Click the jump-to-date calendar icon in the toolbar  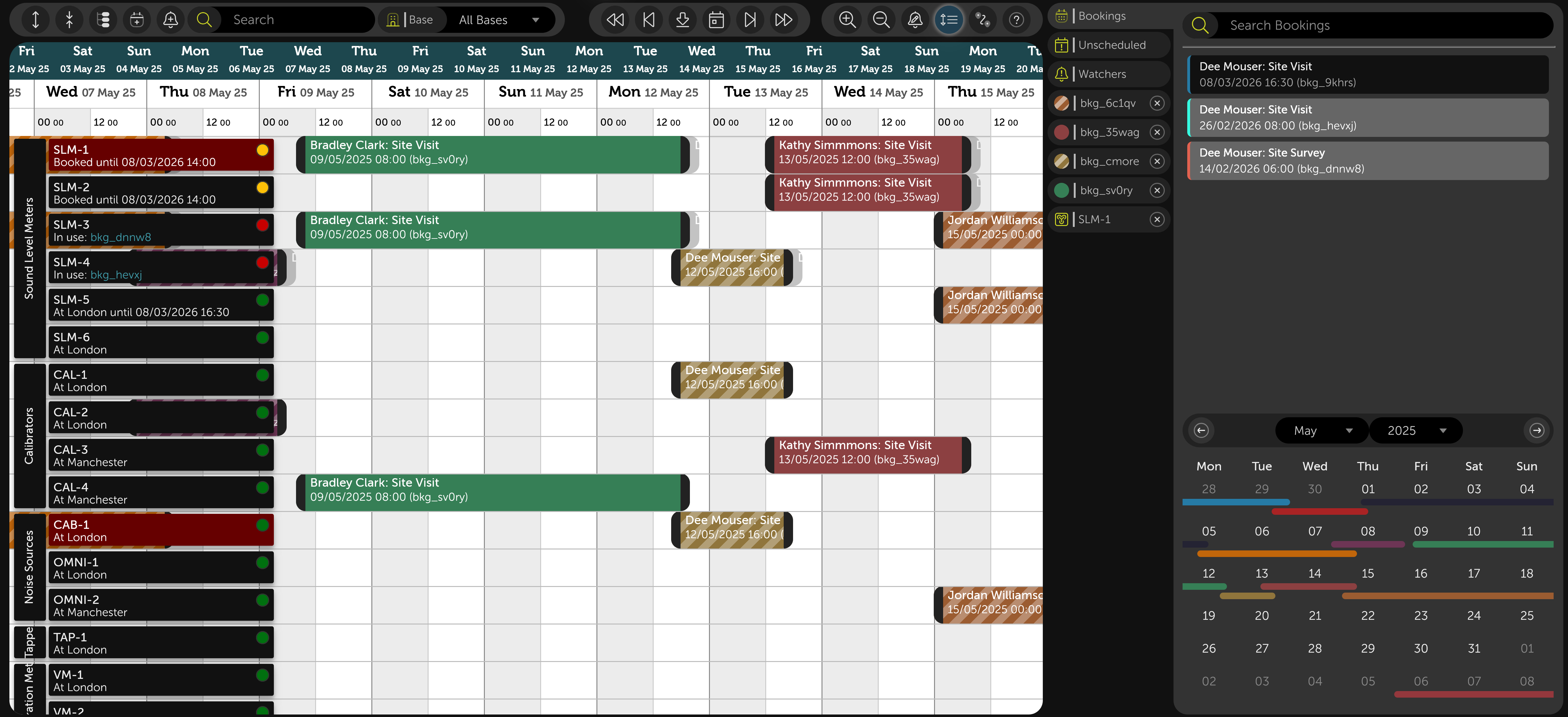pyautogui.click(x=716, y=19)
